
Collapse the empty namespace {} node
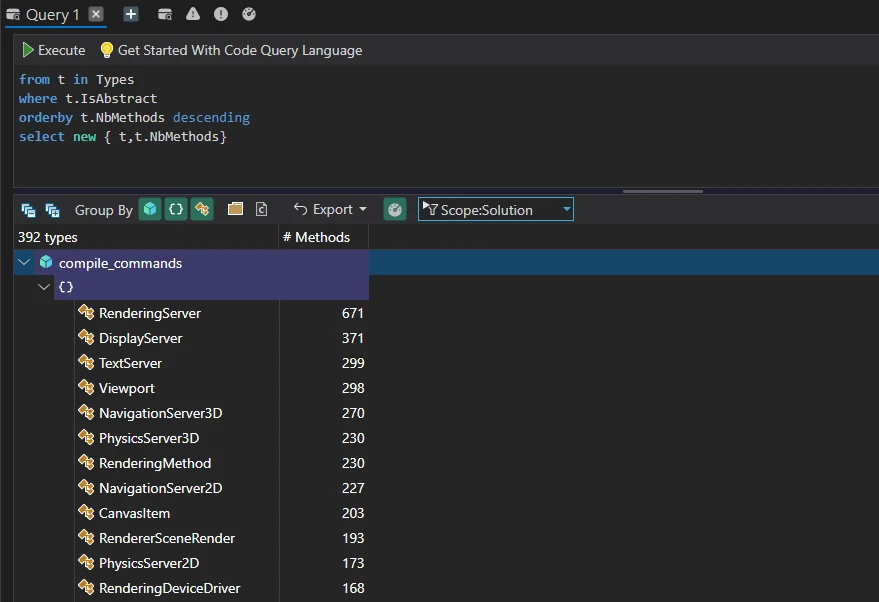coord(44,287)
